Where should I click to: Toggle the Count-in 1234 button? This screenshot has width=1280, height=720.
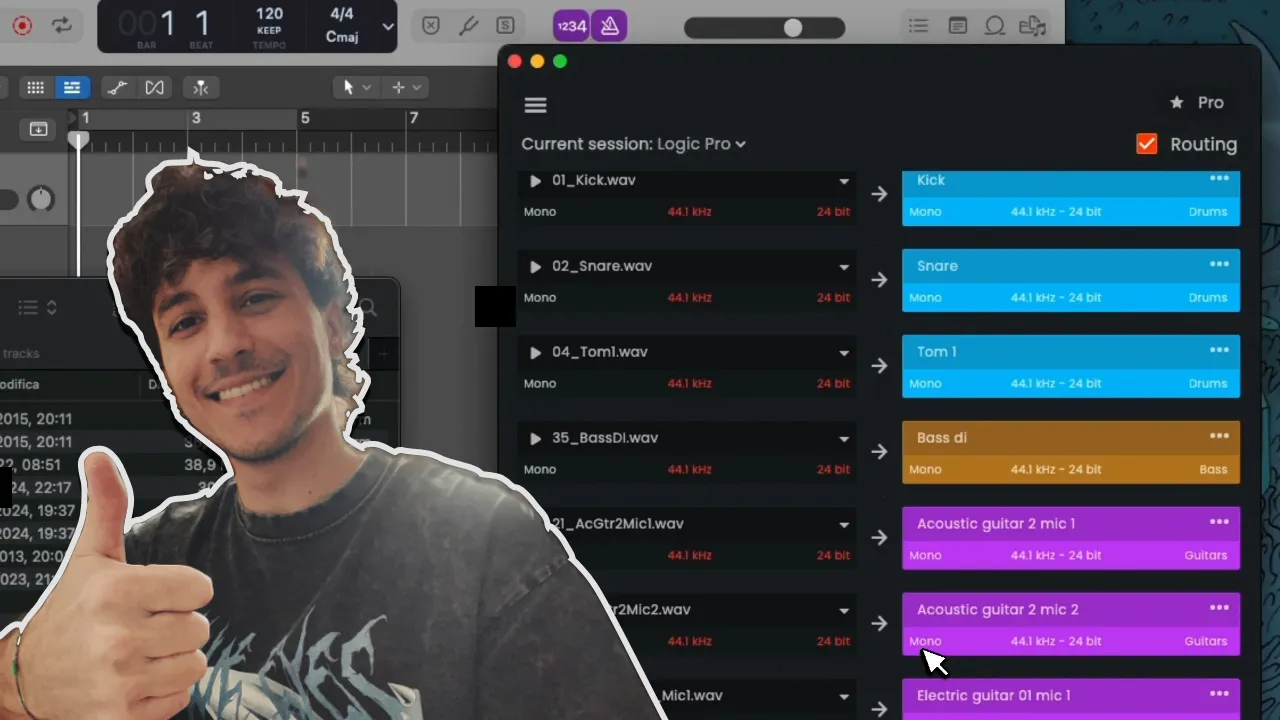[571, 26]
